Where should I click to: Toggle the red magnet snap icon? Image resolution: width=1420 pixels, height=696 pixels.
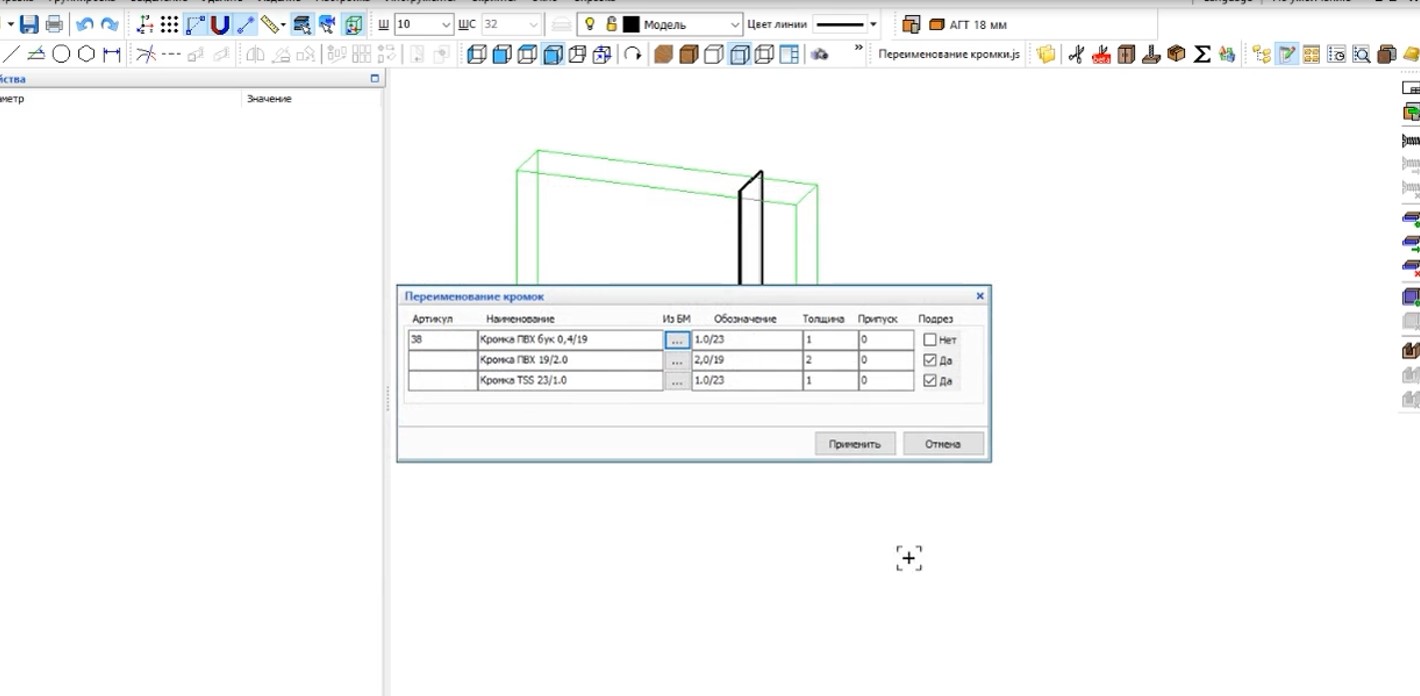point(220,24)
